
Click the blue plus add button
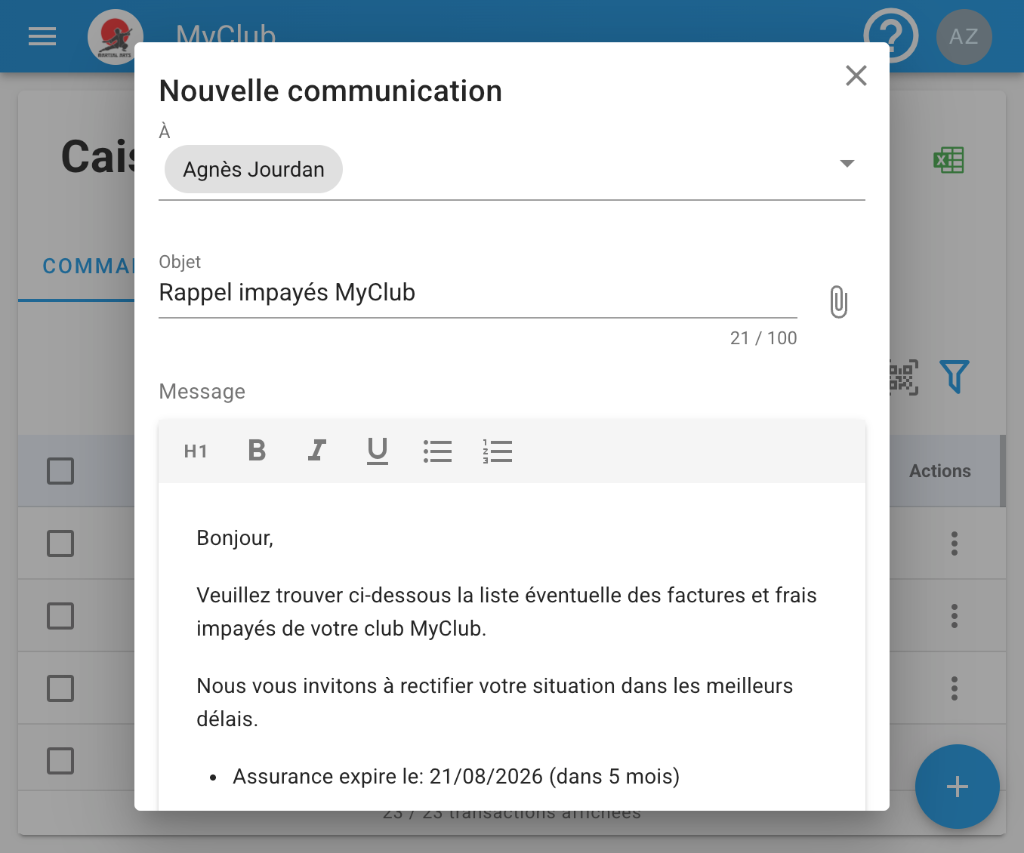[x=957, y=787]
